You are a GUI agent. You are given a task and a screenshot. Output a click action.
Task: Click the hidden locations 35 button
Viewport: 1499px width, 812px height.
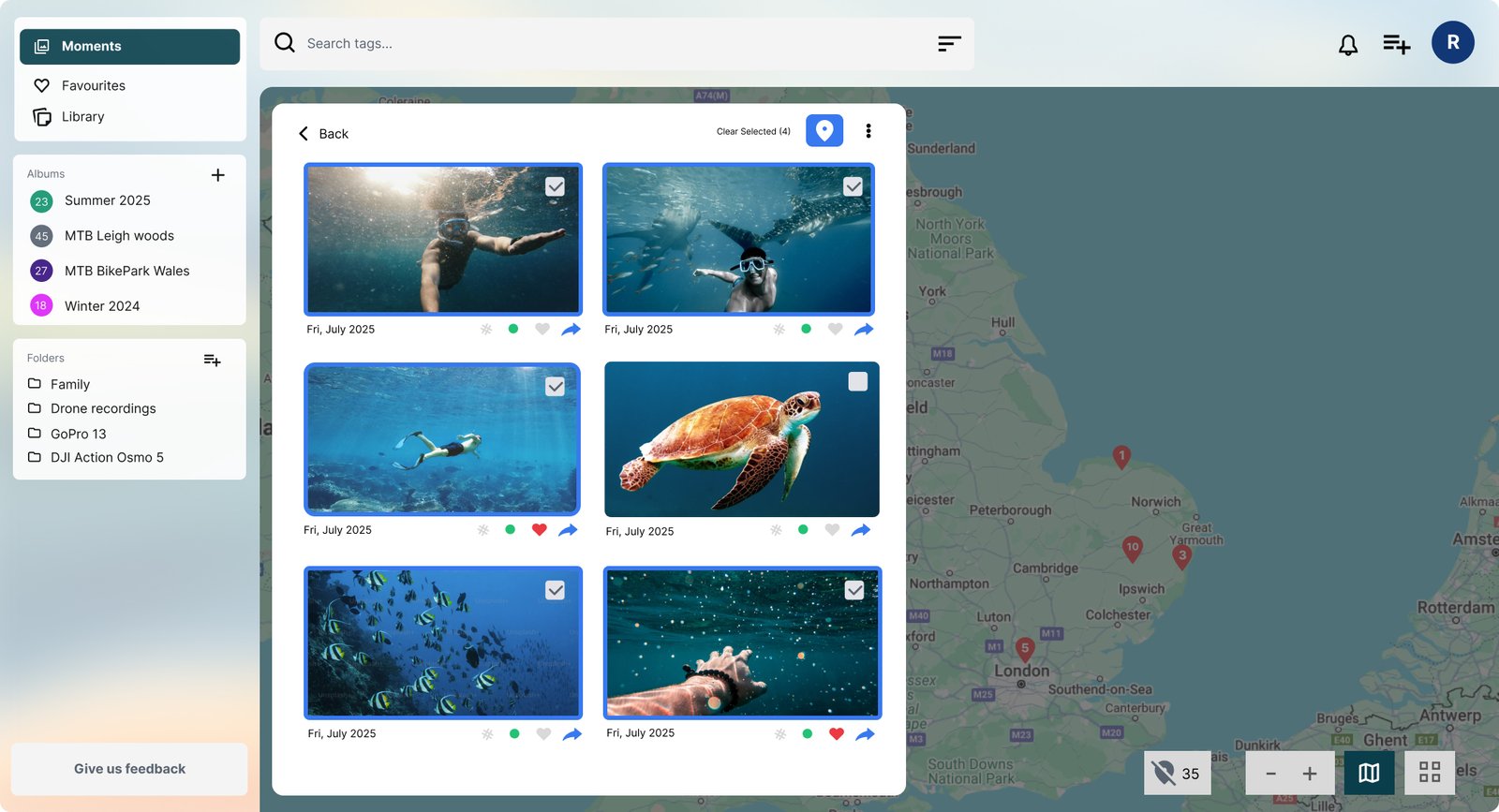(1177, 773)
